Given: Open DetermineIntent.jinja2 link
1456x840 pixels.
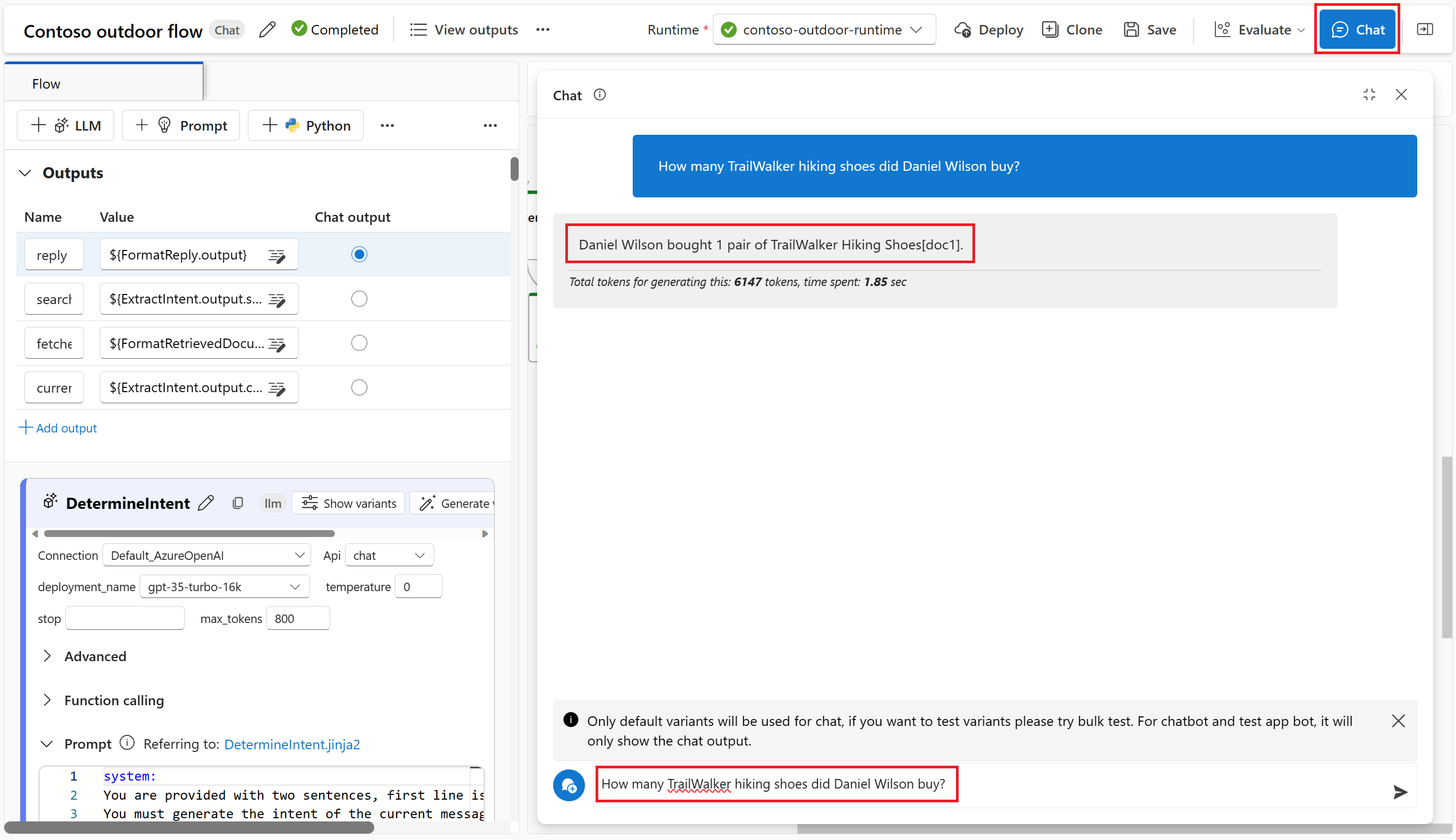Looking at the screenshot, I should point(292,744).
